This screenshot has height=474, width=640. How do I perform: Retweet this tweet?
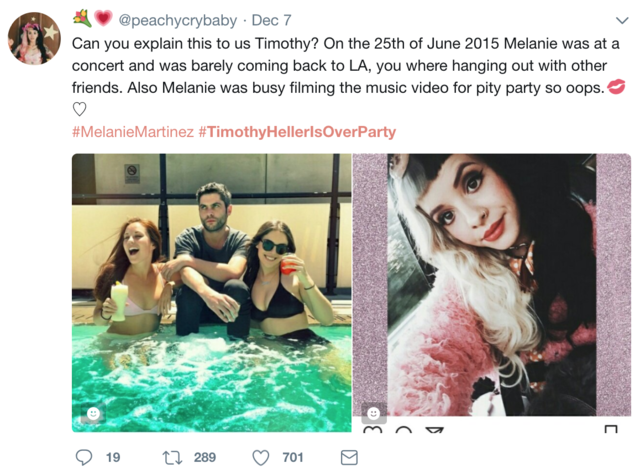point(171,457)
